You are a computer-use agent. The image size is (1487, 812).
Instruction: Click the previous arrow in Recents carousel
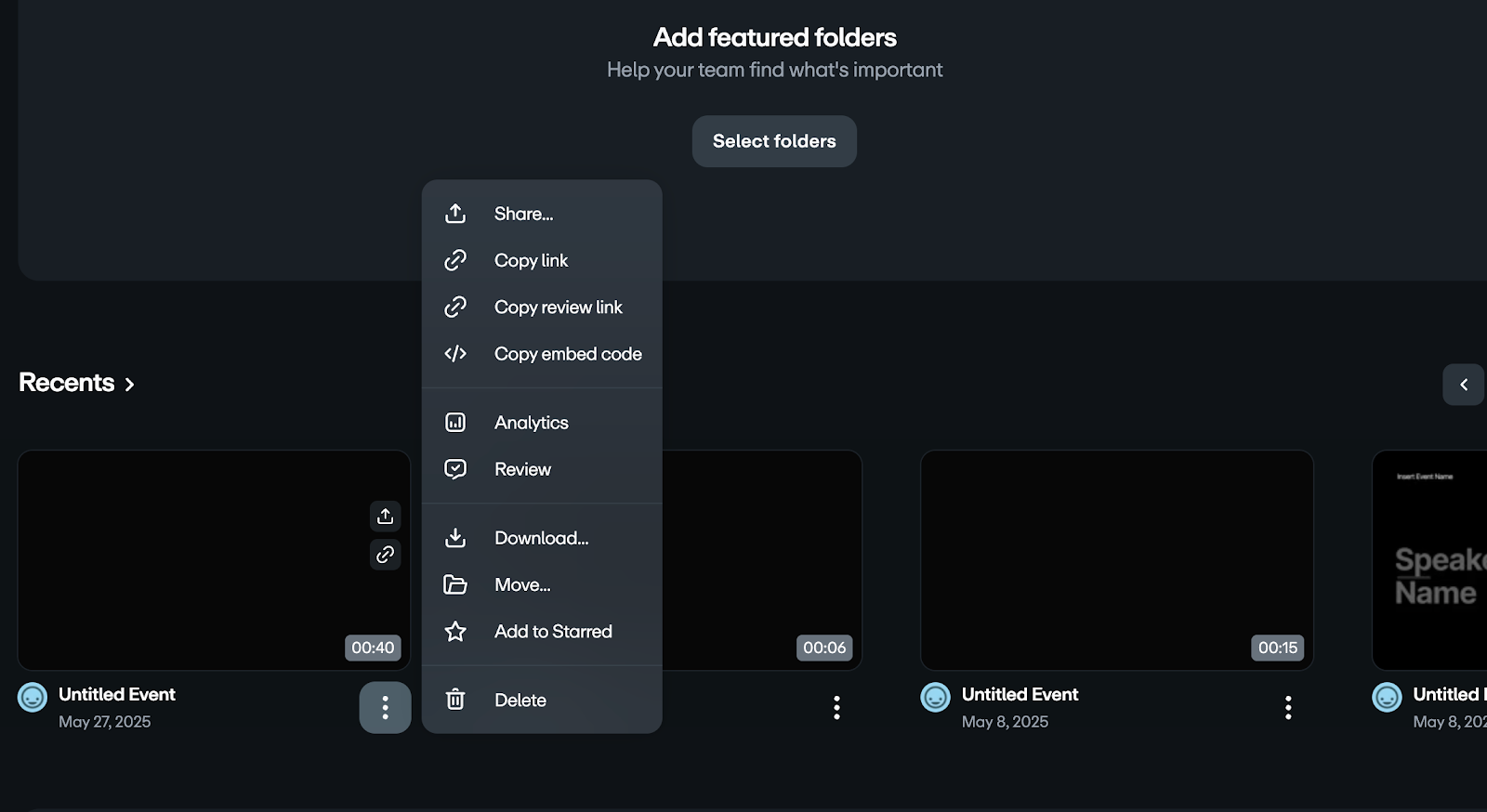[x=1463, y=385]
